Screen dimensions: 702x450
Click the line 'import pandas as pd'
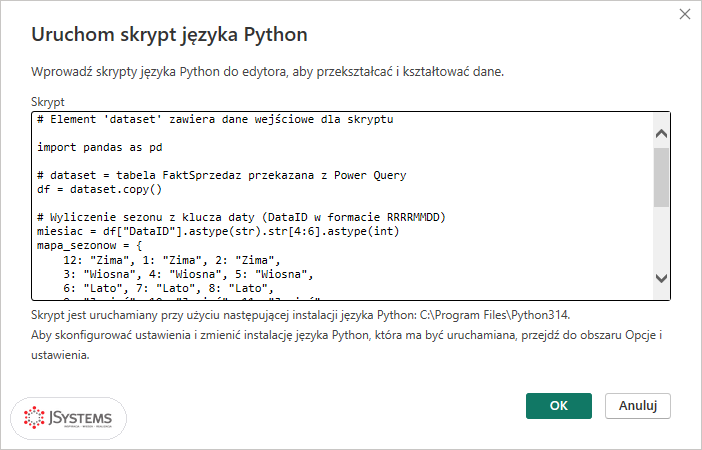pos(99,147)
